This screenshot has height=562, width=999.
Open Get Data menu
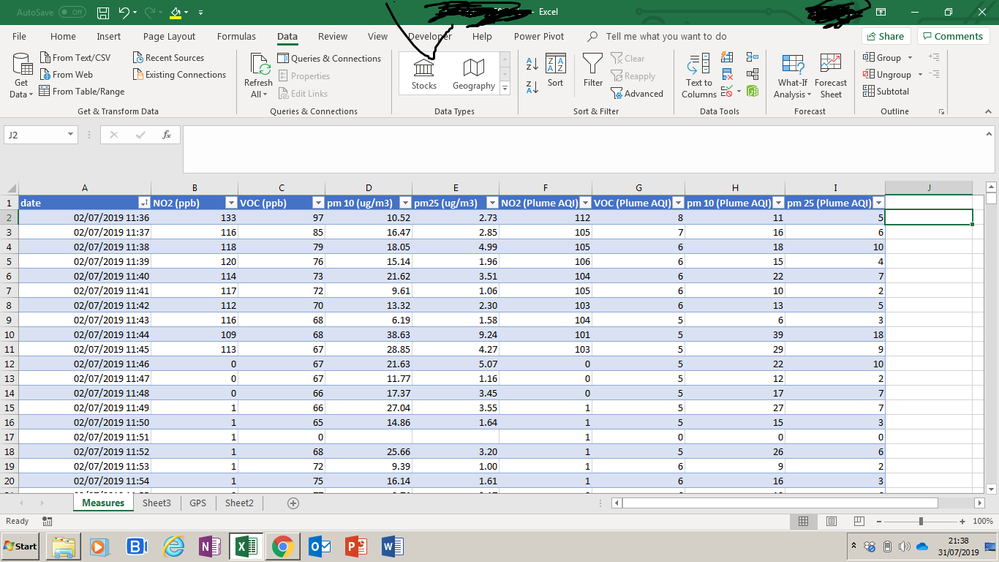coord(21,76)
